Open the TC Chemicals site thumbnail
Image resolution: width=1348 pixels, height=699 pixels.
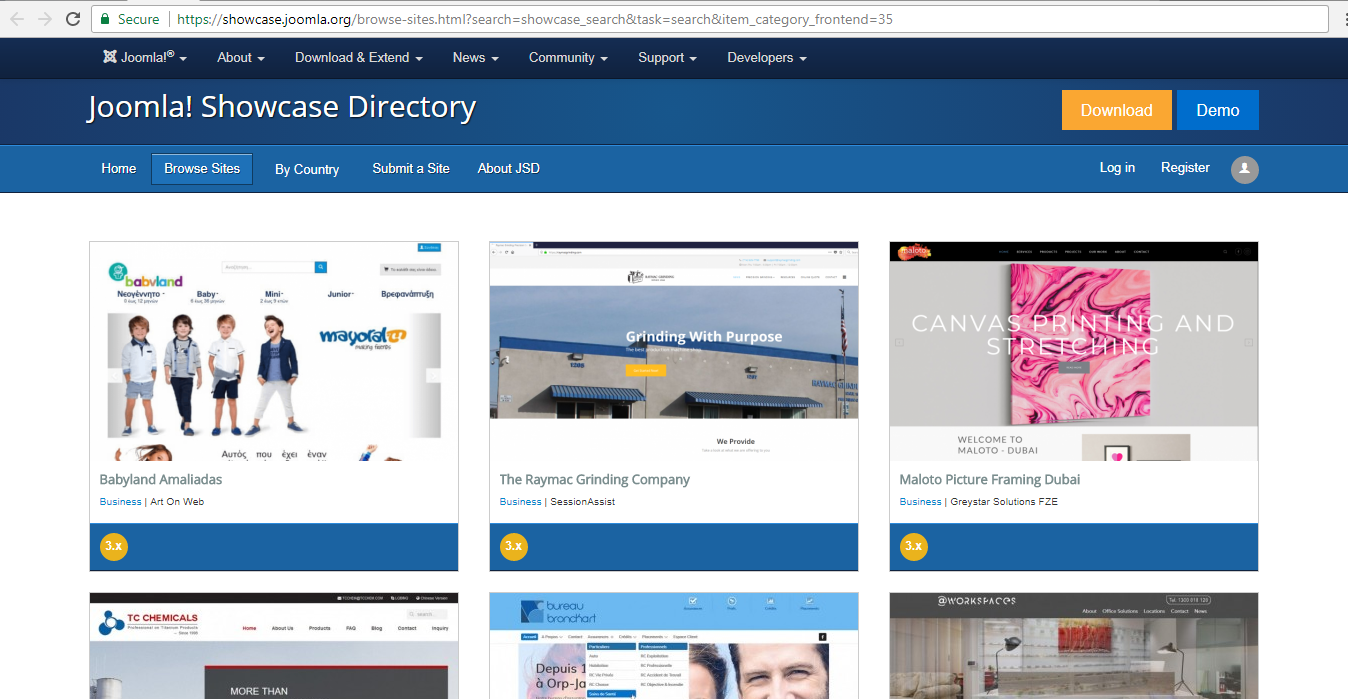(274, 646)
